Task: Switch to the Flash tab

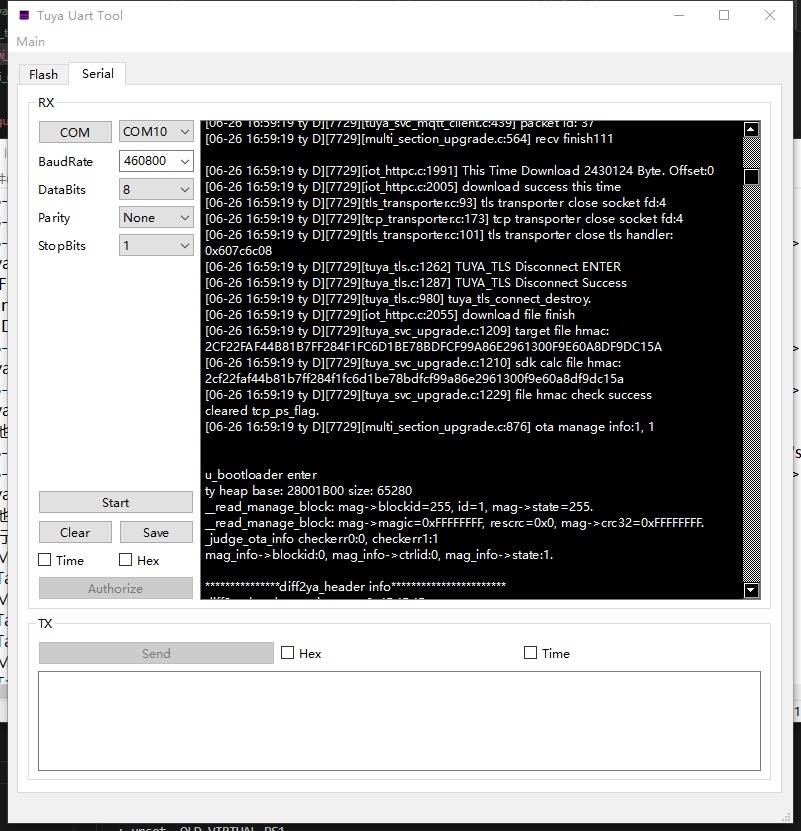Action: (43, 74)
